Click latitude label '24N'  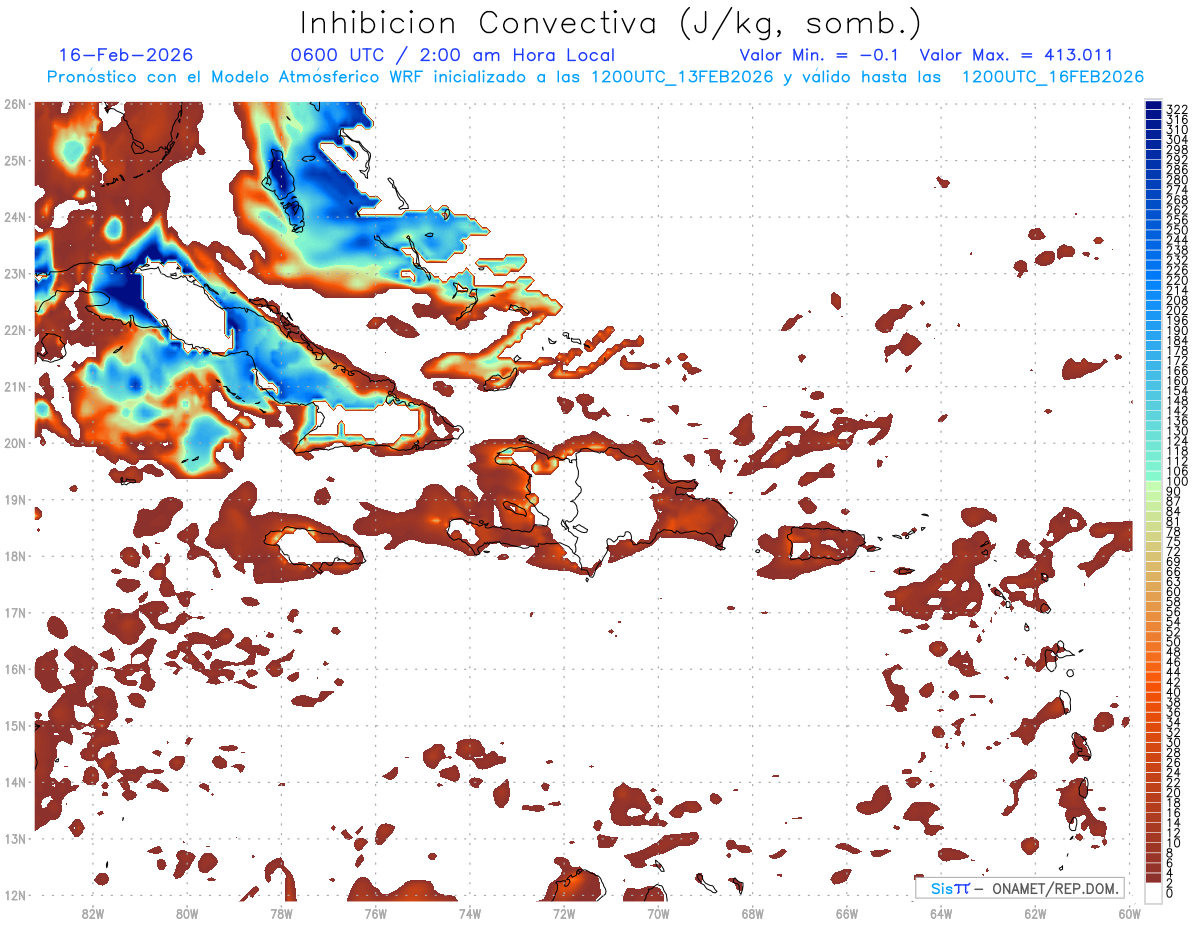15,217
